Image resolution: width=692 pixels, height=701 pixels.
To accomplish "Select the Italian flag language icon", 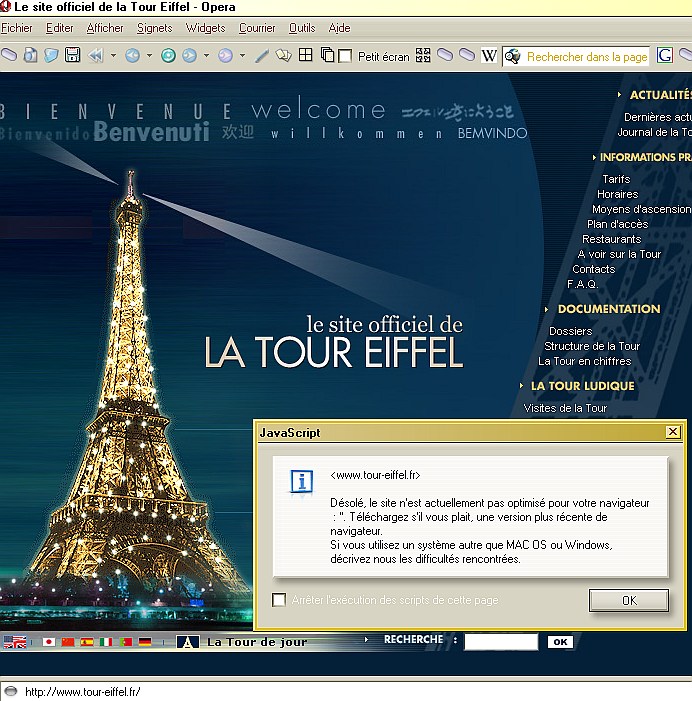I will click(x=106, y=642).
